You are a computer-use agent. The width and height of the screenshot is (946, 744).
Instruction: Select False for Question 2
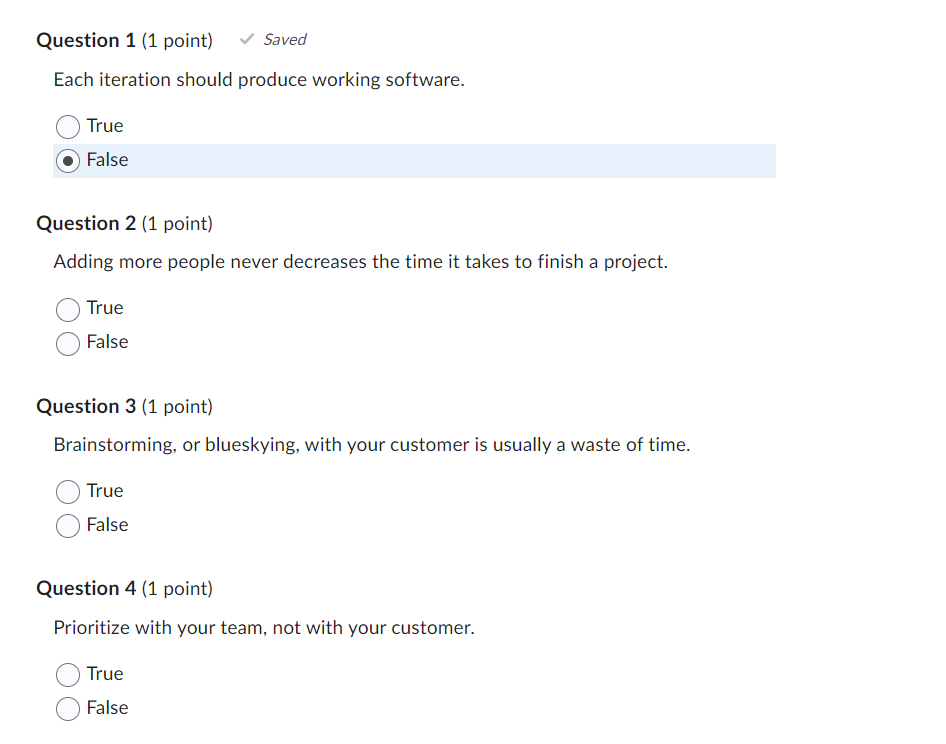(x=67, y=343)
